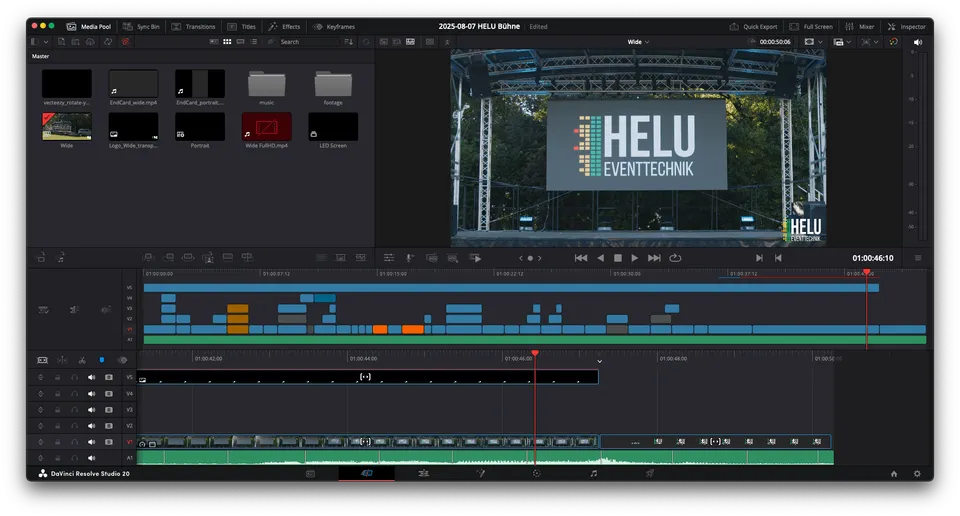Switch media pool to thumbnail grid view

[227, 42]
